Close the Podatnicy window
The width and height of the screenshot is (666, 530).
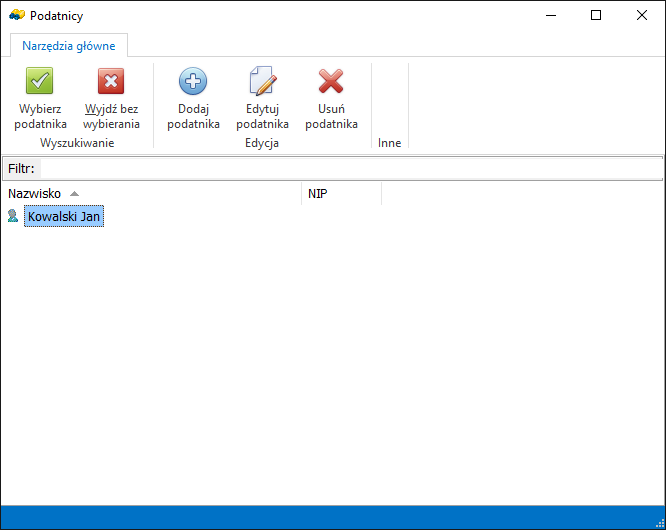642,15
